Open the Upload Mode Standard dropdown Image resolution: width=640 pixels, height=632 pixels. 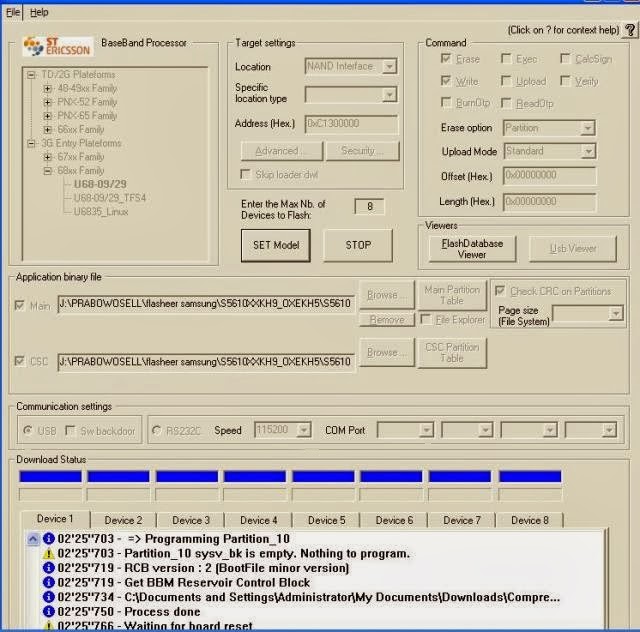588,151
